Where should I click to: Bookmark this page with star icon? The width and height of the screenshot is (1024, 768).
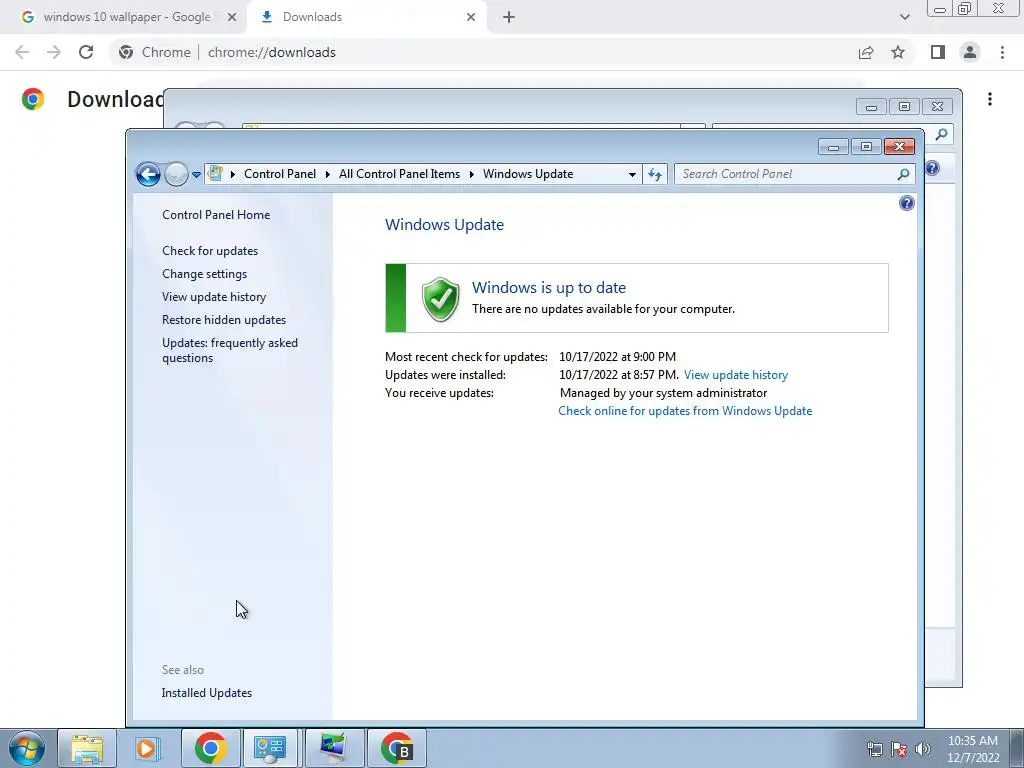pos(898,52)
